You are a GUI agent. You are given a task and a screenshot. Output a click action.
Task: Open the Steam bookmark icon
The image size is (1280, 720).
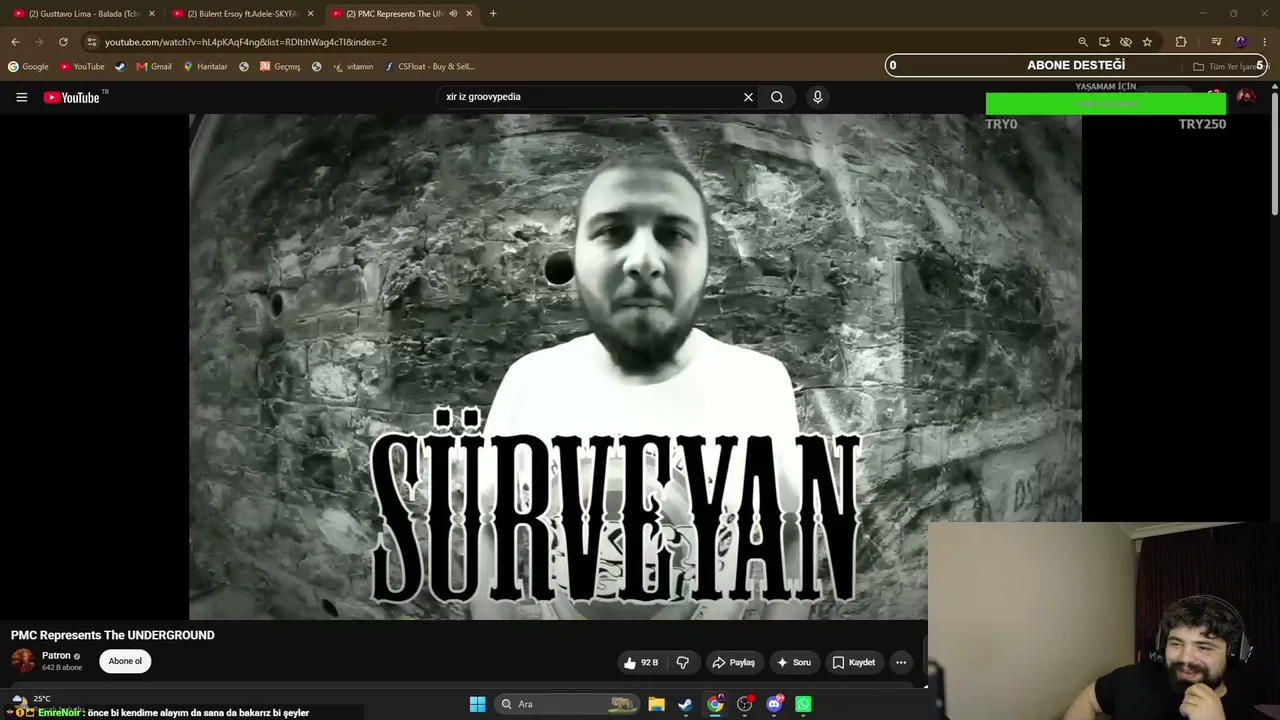pos(120,67)
